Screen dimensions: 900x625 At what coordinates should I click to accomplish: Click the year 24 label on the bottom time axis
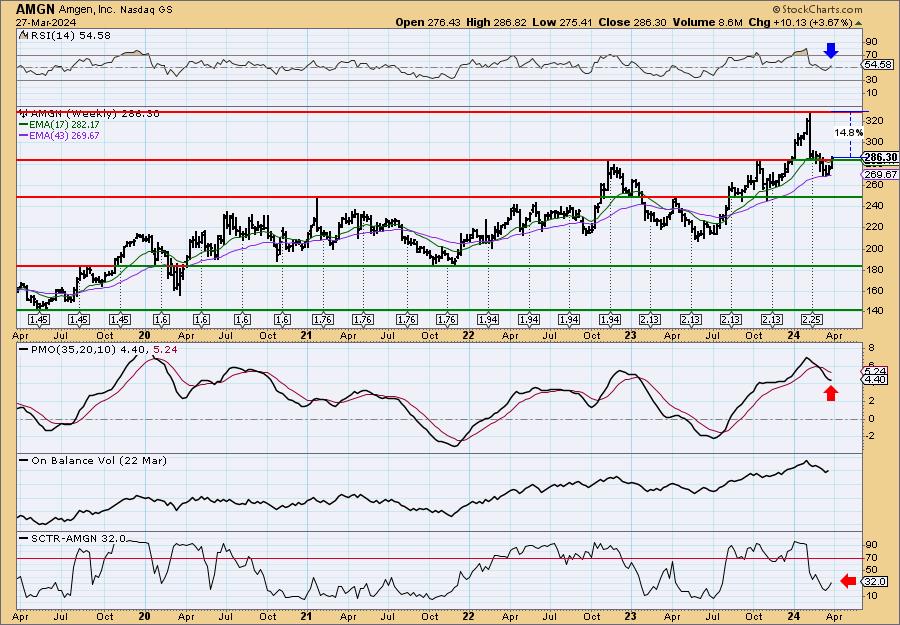click(793, 616)
